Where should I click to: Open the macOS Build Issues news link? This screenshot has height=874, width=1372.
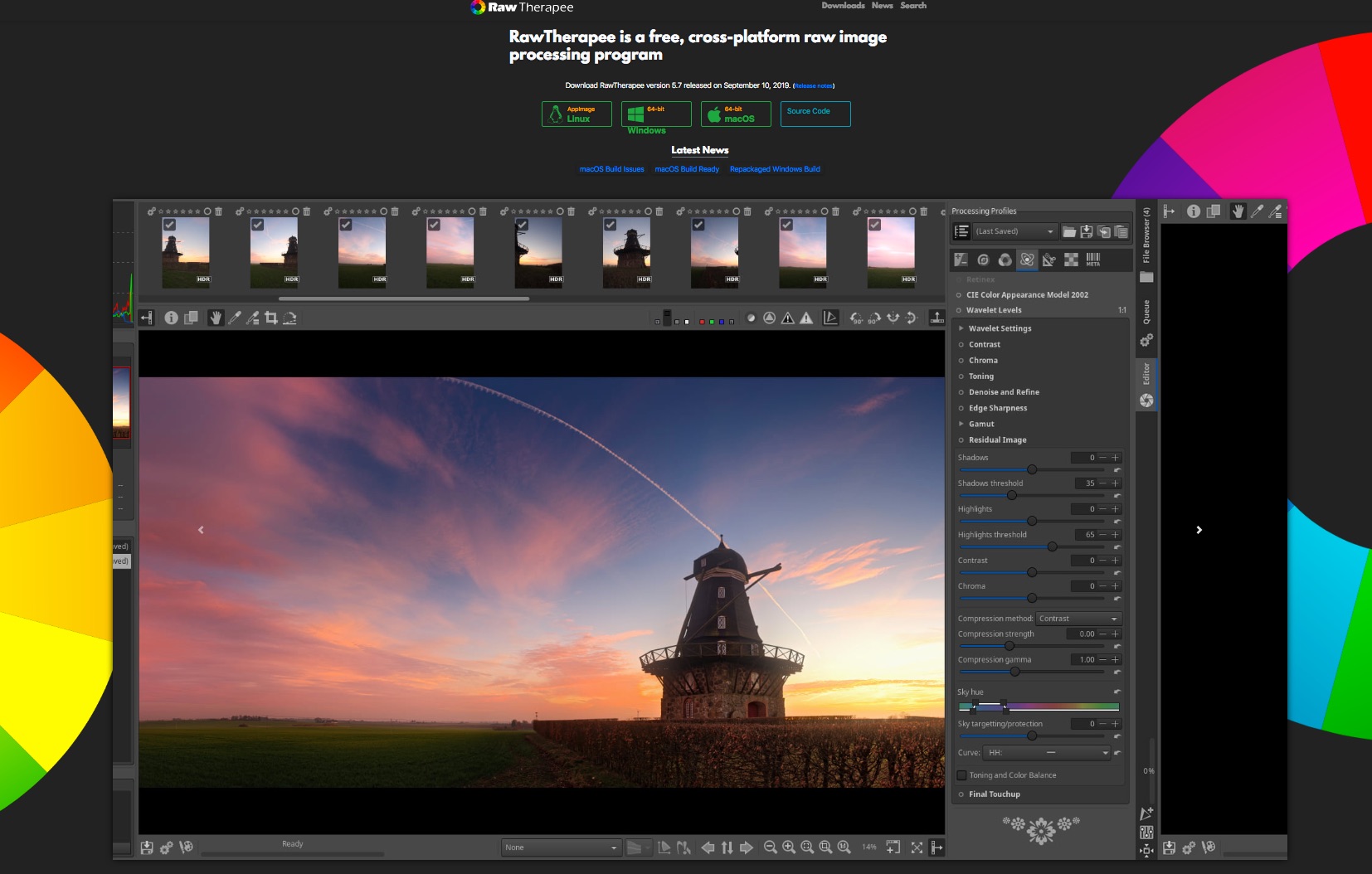611,169
